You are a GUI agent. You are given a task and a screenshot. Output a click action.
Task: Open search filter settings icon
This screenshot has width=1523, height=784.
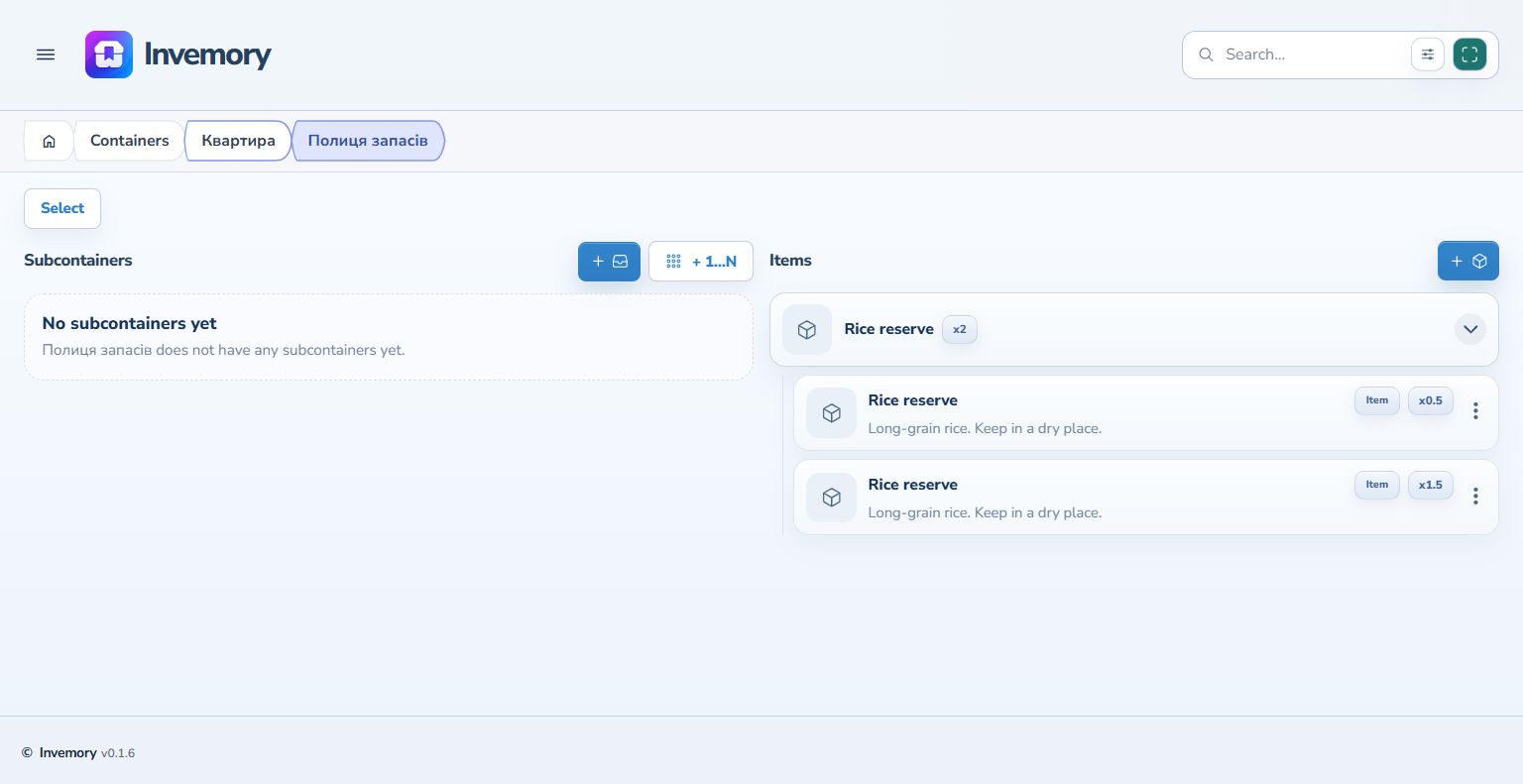click(1428, 55)
